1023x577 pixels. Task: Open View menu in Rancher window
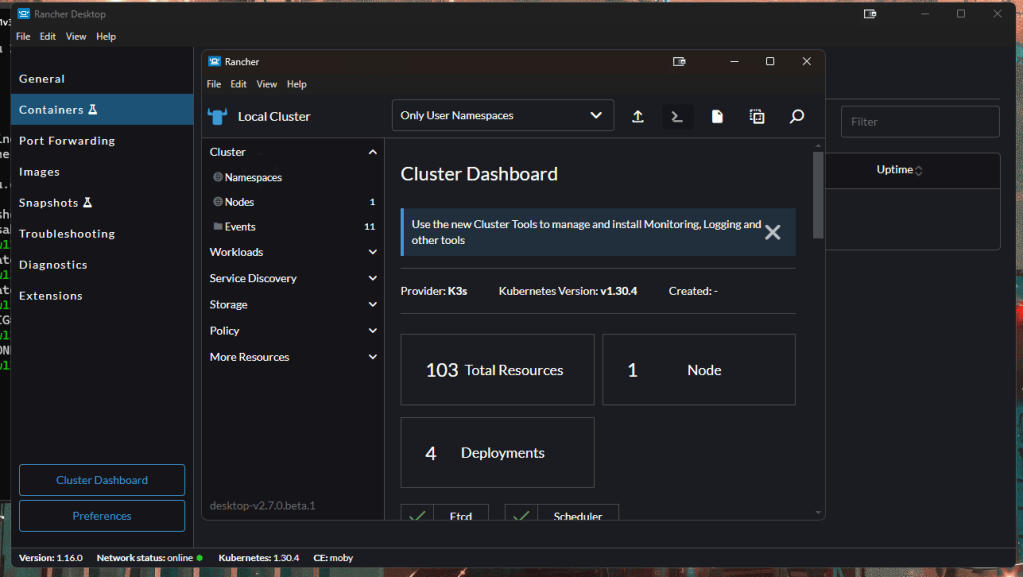point(266,84)
